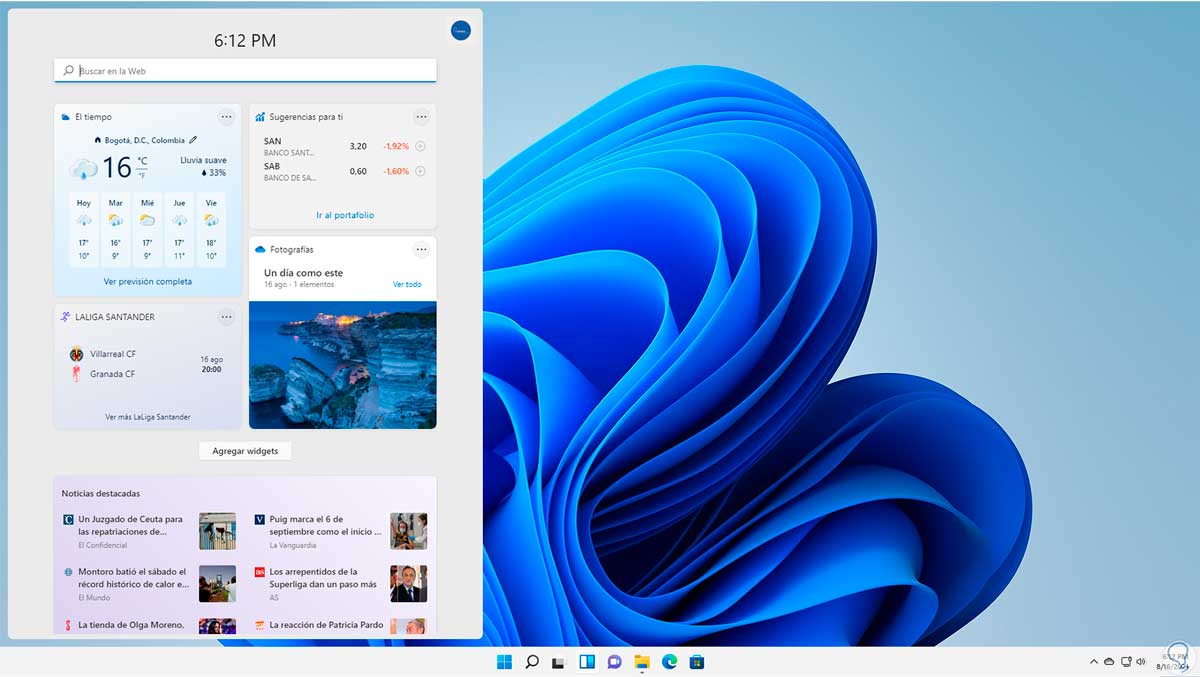
Task: Open options menu for Sugerencias para ti widget
Action: click(x=422, y=117)
